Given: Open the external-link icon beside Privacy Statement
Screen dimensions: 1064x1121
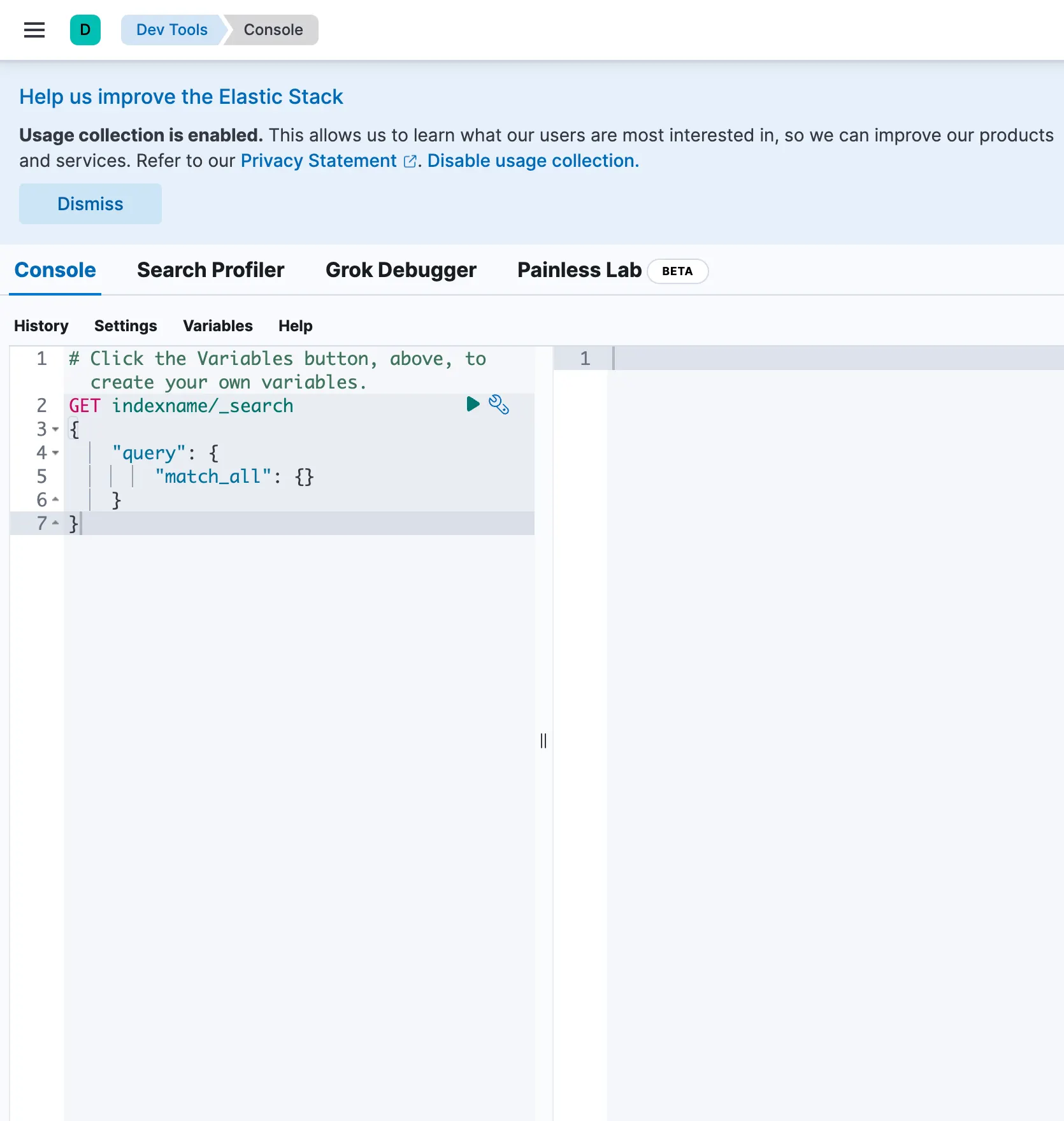Looking at the screenshot, I should 410,162.
